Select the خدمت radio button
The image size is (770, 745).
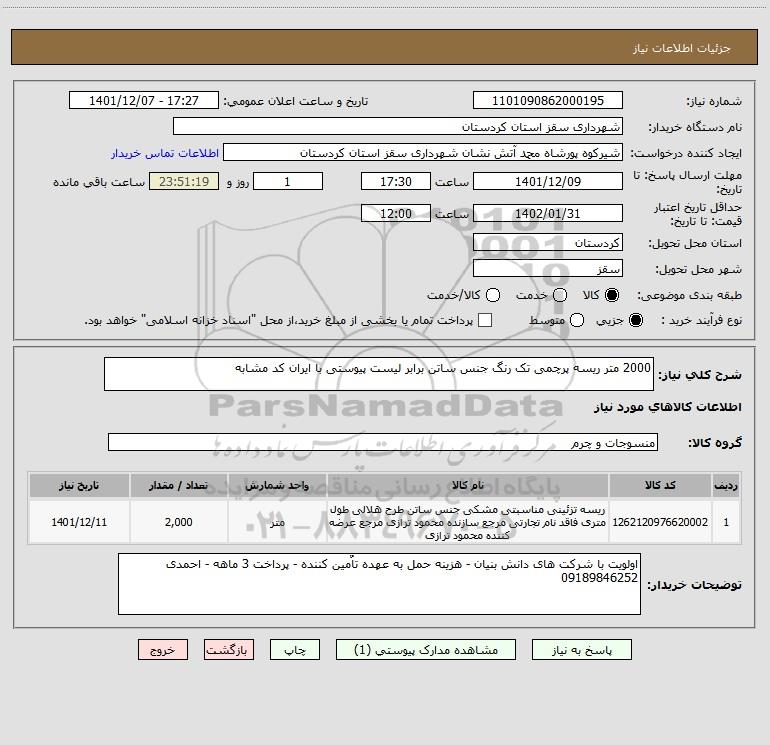coord(560,295)
